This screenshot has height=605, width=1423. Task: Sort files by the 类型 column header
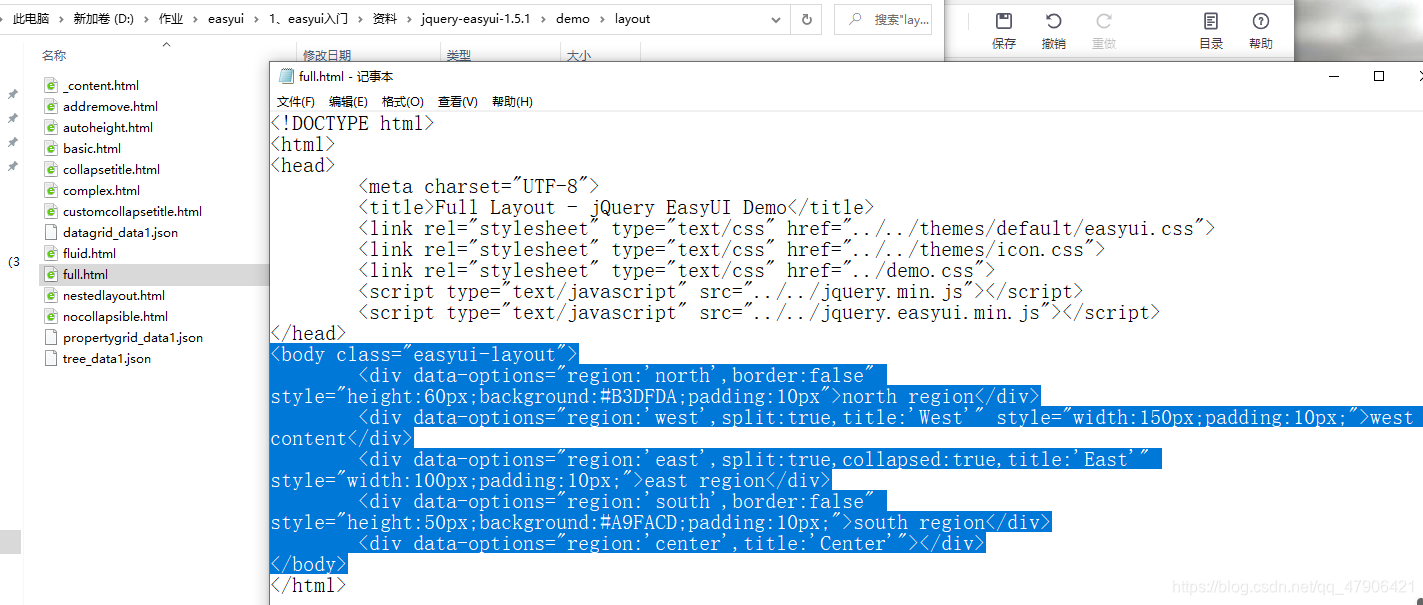click(458, 56)
